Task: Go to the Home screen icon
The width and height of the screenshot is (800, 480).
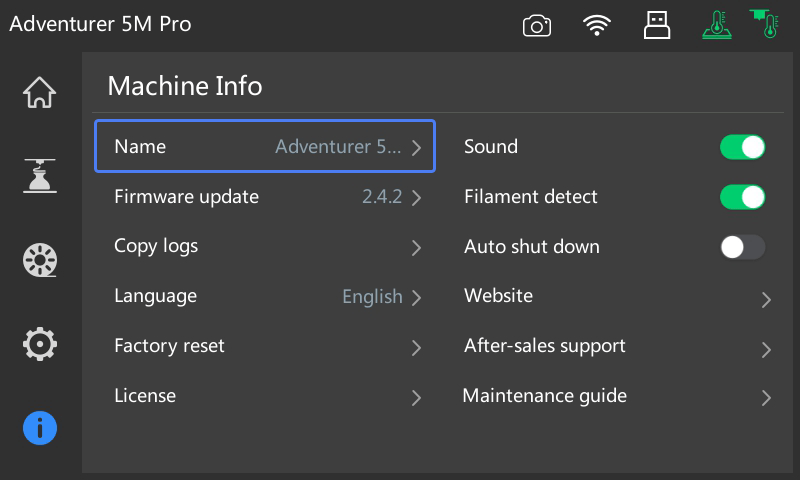Action: [x=39, y=92]
